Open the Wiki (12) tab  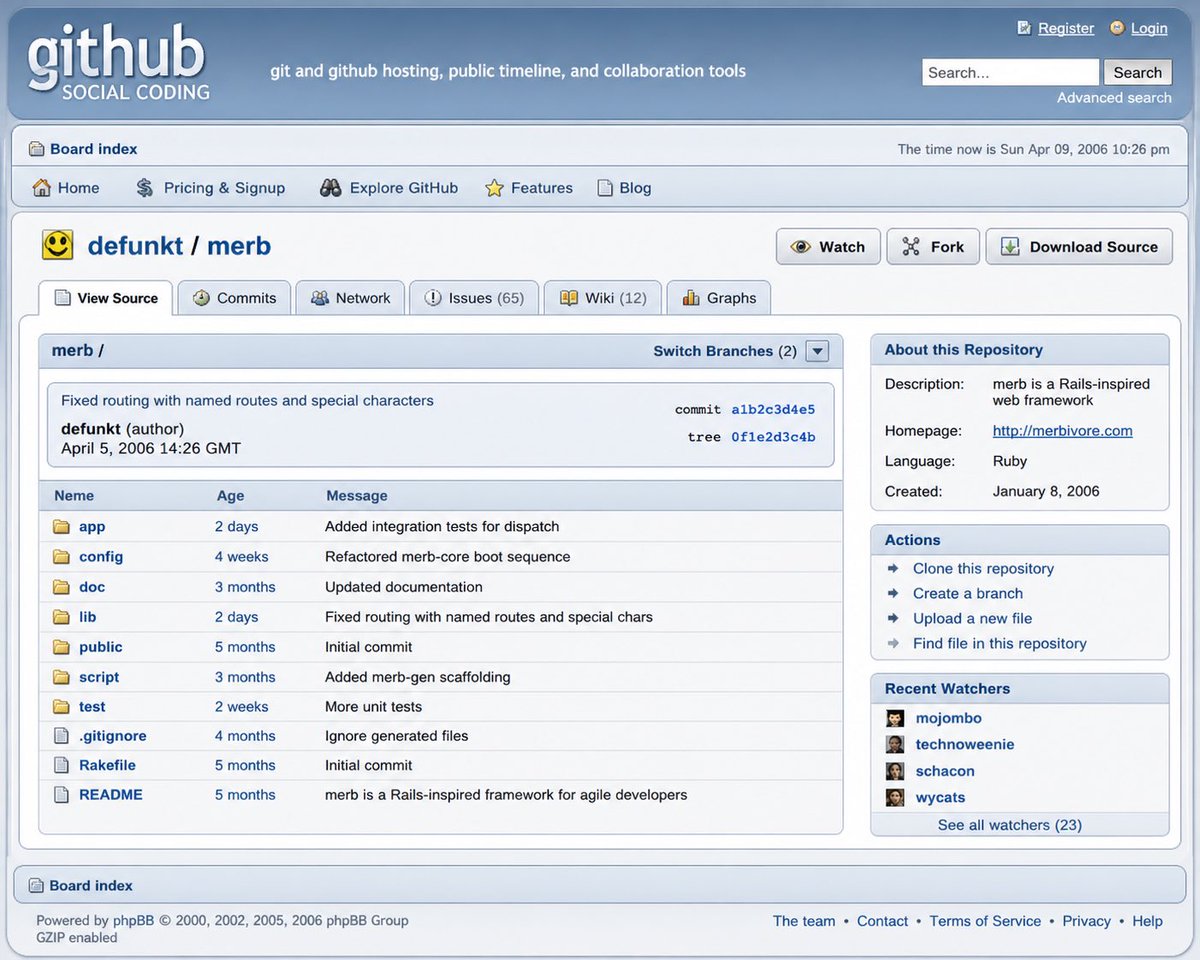tap(603, 298)
